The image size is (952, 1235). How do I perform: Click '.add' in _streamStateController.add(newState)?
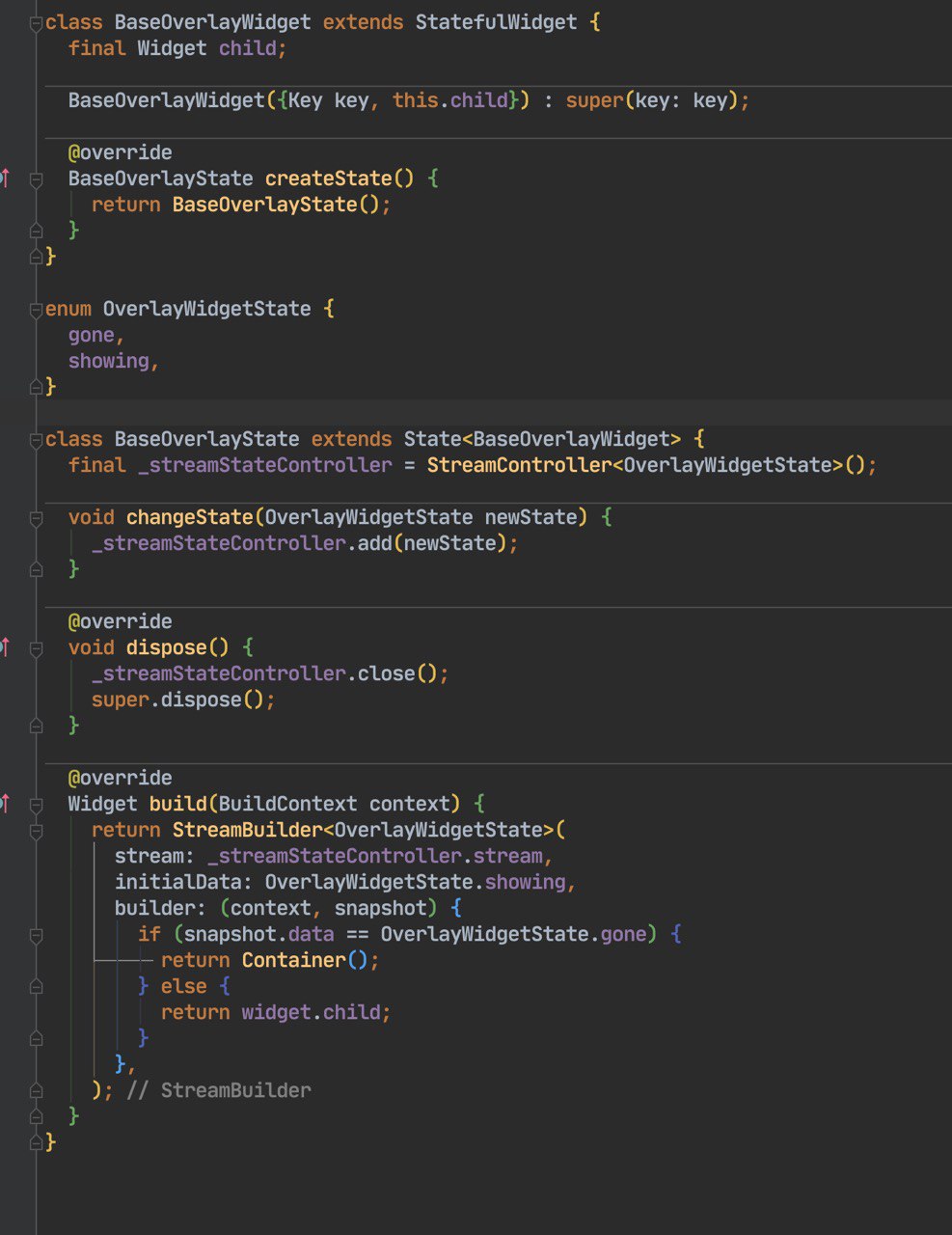368,543
